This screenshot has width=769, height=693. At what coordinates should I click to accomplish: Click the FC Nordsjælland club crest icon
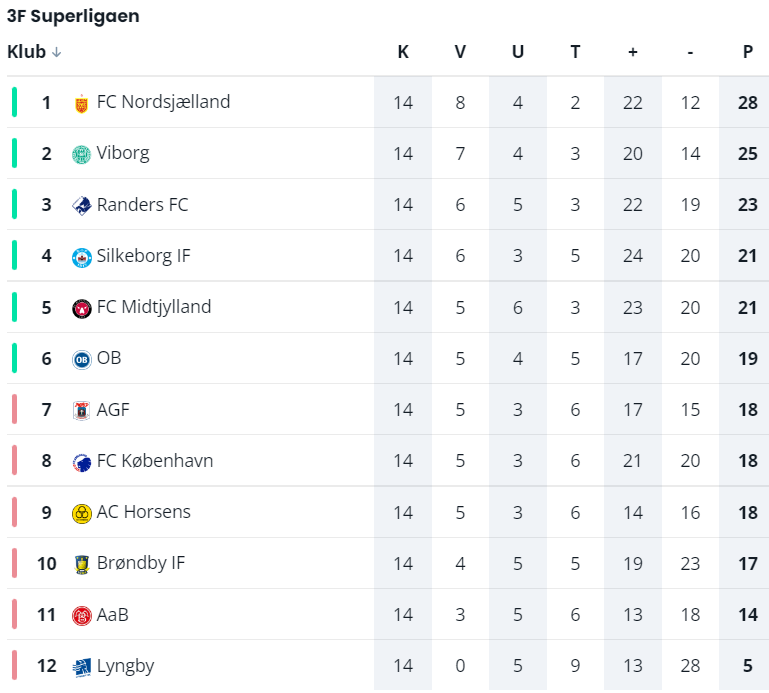[82, 103]
